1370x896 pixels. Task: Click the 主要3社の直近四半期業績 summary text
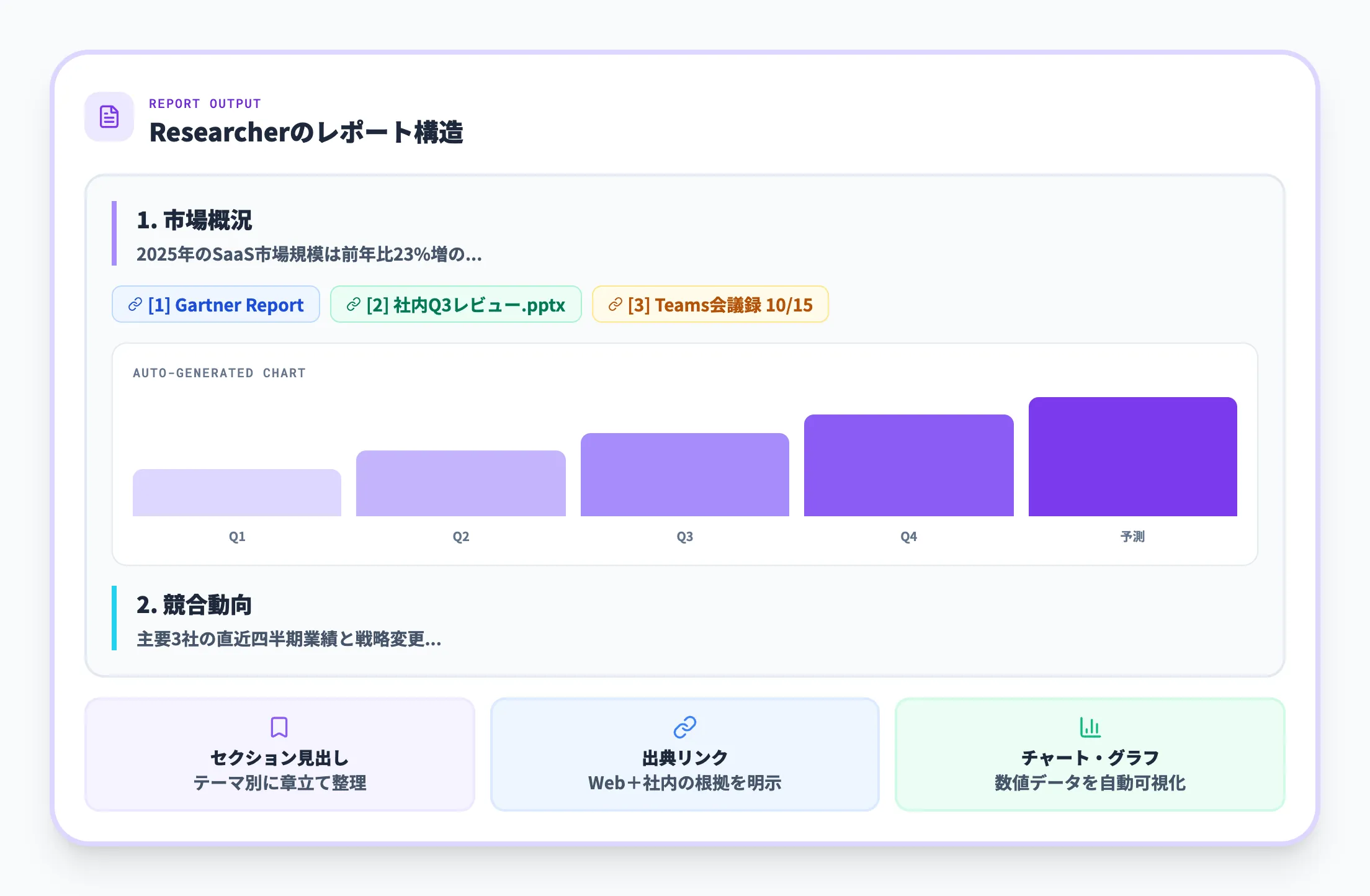[x=289, y=639]
